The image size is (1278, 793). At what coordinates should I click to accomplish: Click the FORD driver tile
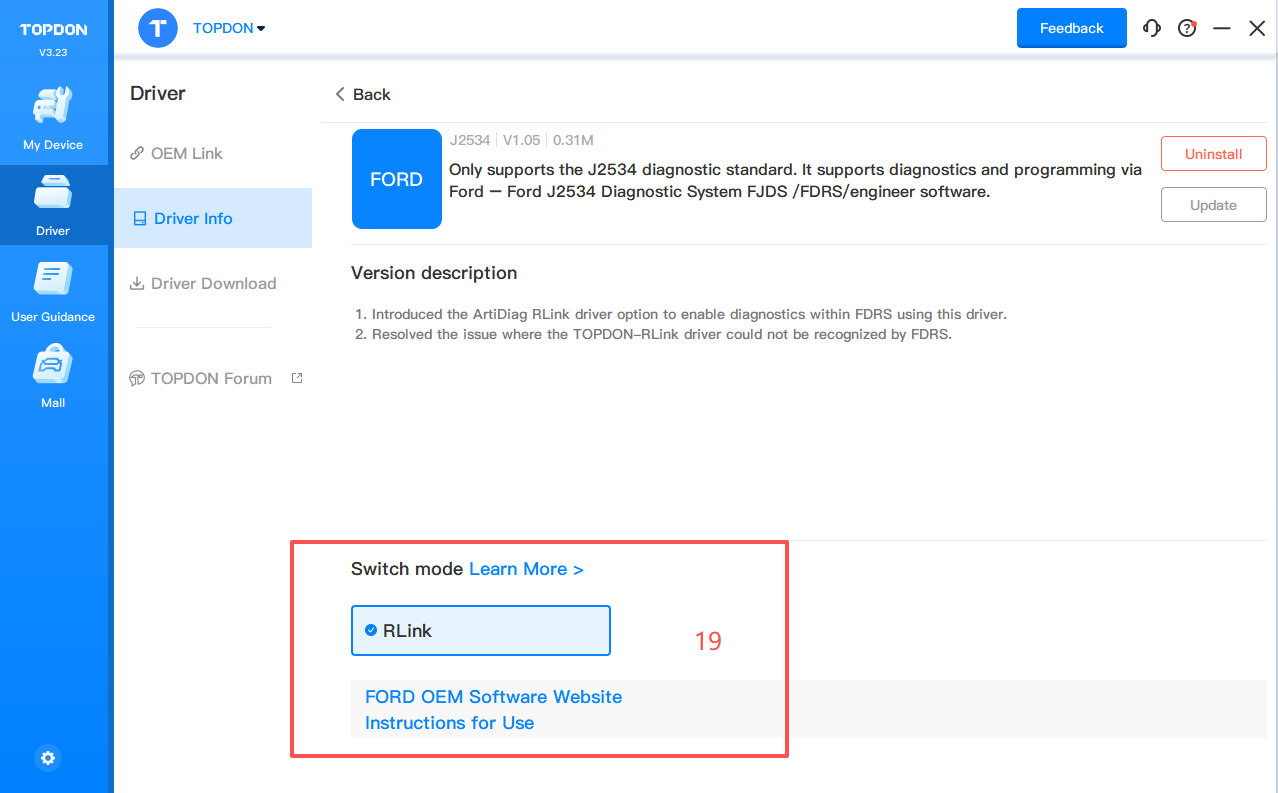pyautogui.click(x=396, y=179)
